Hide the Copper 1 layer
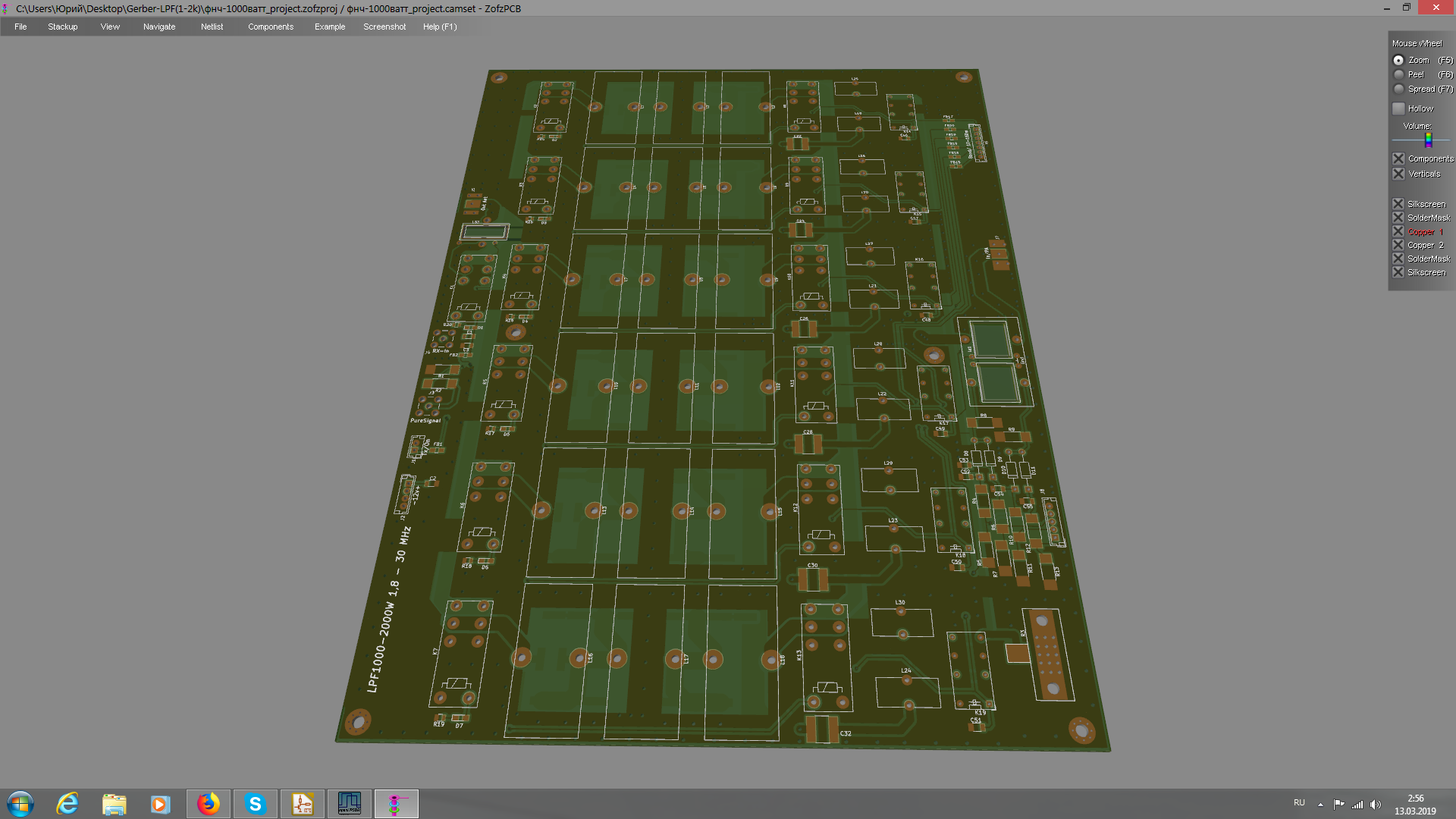The height and width of the screenshot is (819, 1456). point(1398,231)
